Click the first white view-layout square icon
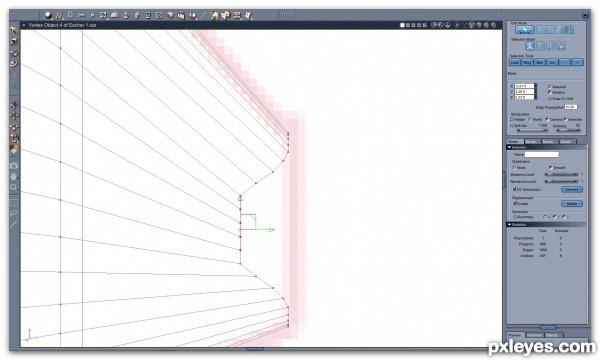The height and width of the screenshot is (360, 600). point(402,25)
